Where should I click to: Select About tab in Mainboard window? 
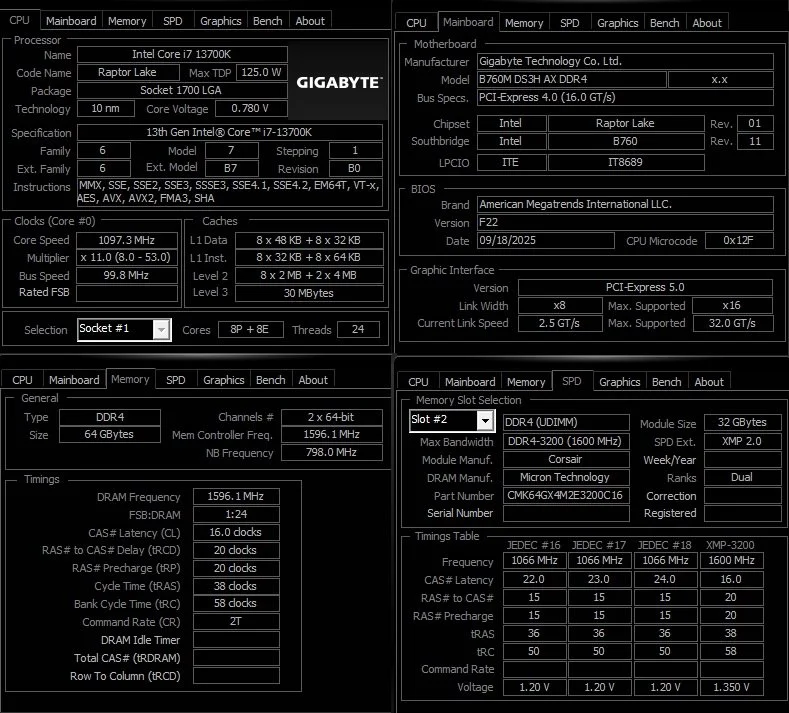[x=707, y=23]
